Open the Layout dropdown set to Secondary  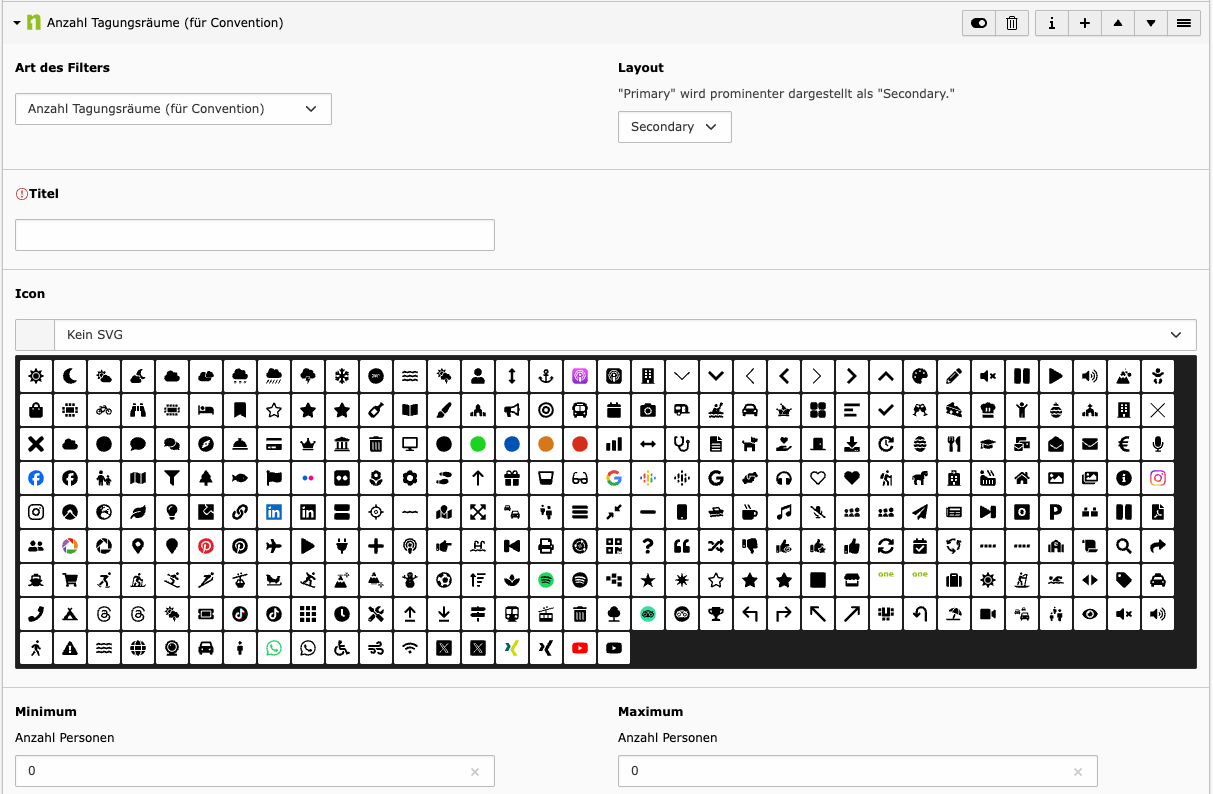coord(674,127)
